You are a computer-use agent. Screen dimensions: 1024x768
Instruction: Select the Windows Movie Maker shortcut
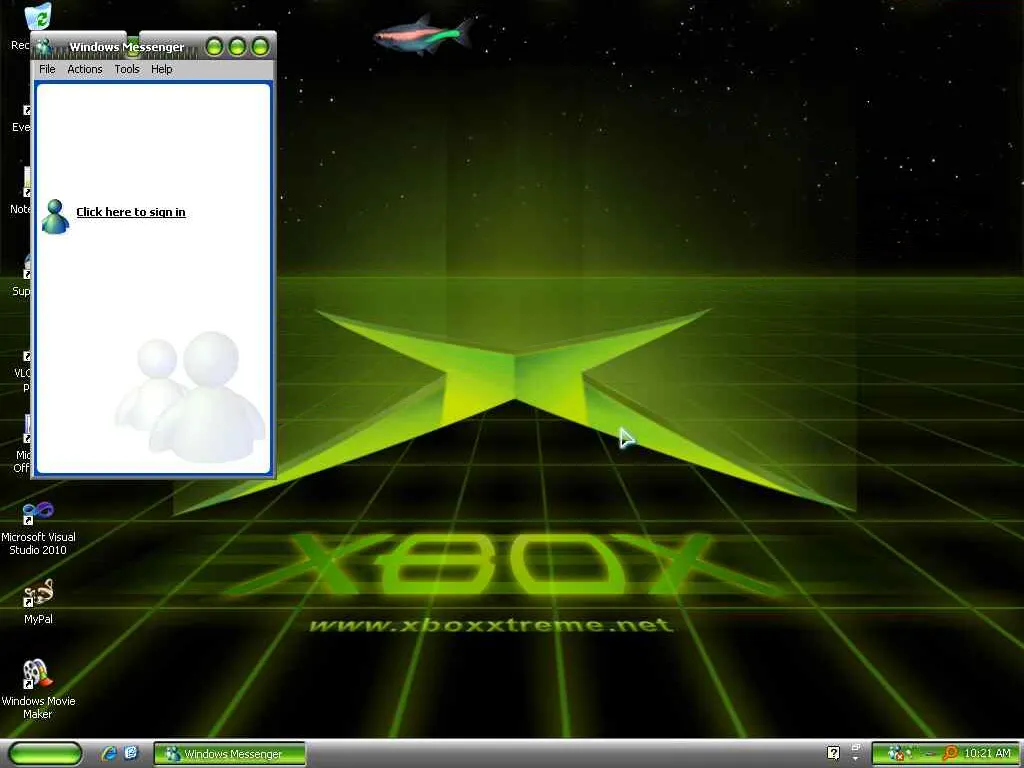tap(38, 689)
